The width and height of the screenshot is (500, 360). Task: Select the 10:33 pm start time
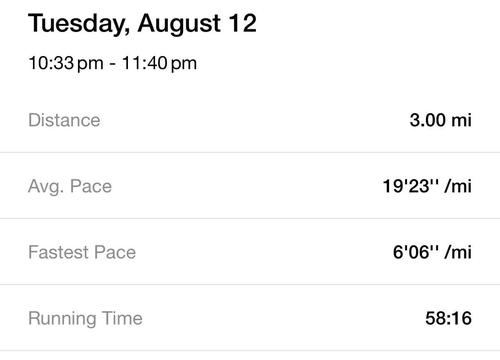coord(66,63)
